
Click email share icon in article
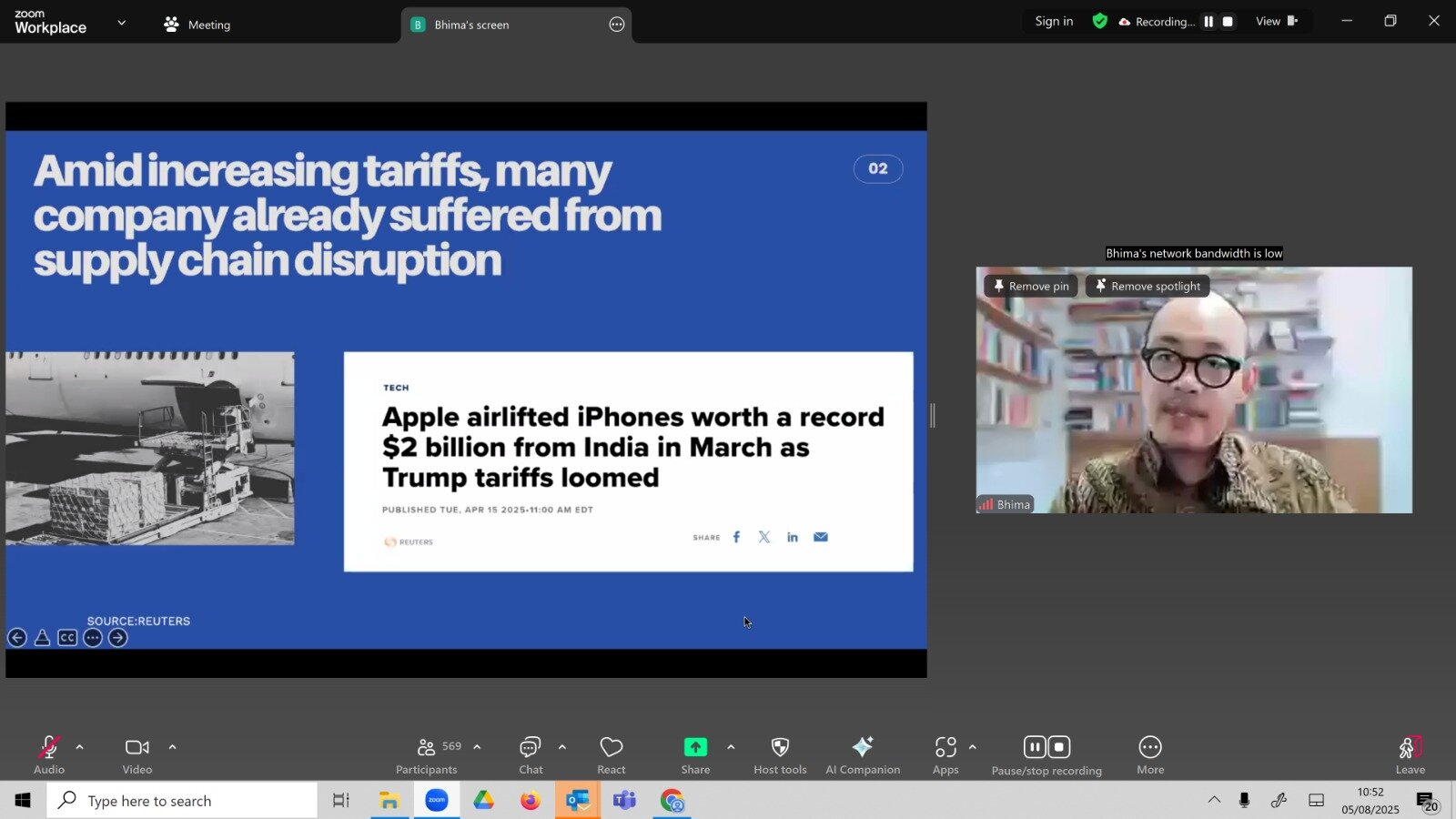[x=821, y=537]
